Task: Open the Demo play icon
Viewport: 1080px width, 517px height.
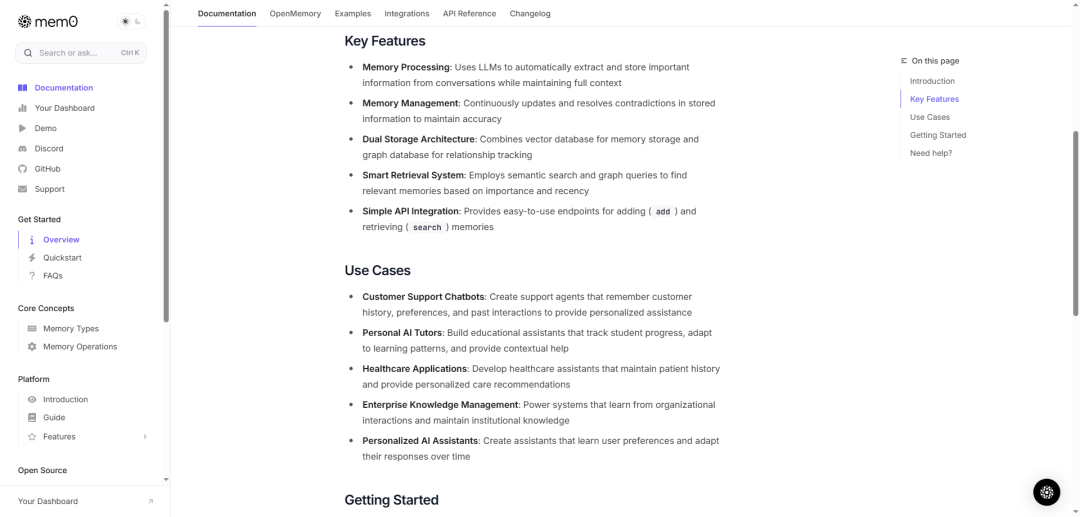Action: (23, 128)
